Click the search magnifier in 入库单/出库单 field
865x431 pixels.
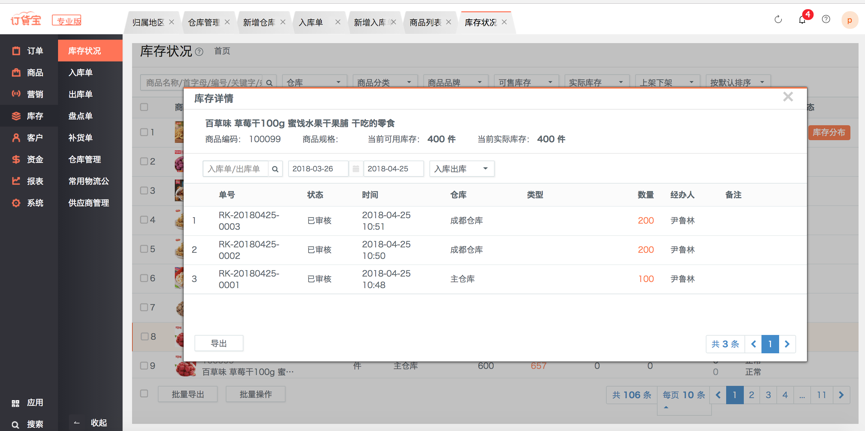(x=275, y=169)
